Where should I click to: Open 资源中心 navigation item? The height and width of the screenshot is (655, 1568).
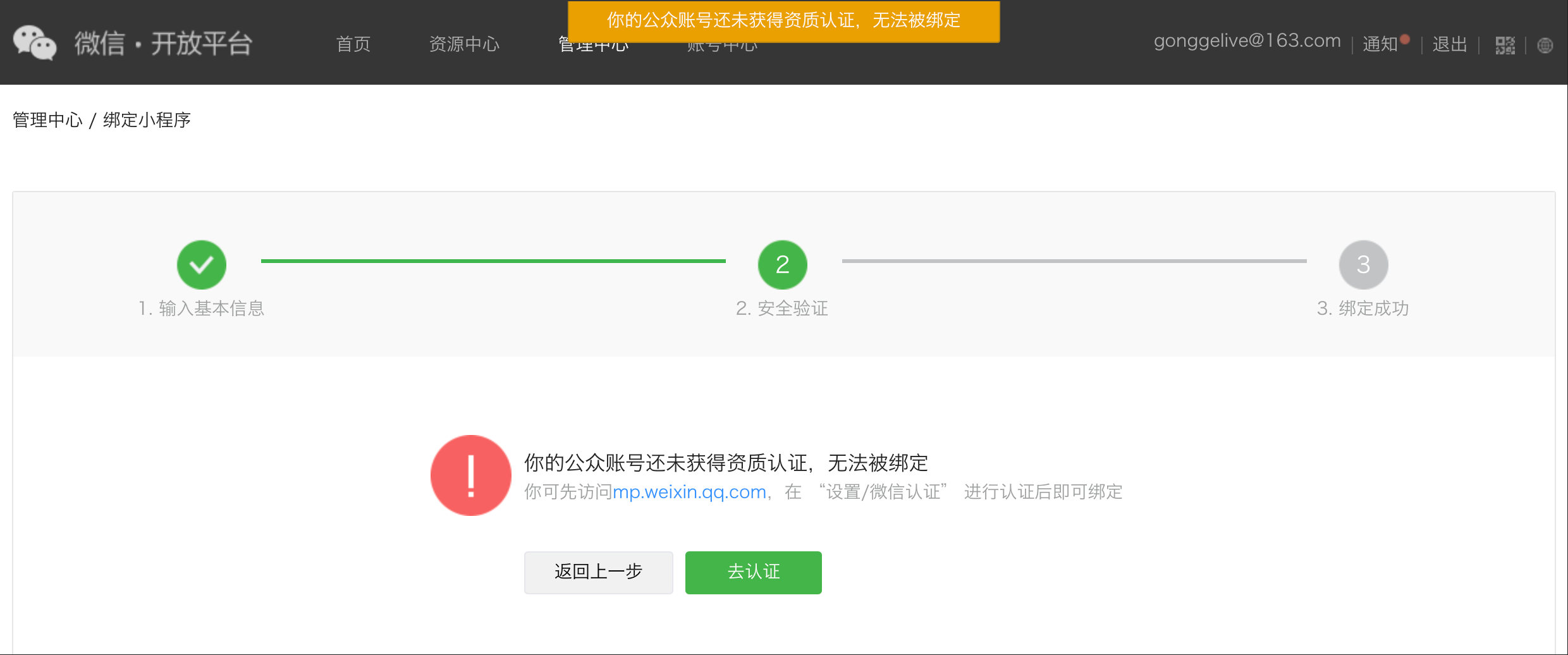464,44
